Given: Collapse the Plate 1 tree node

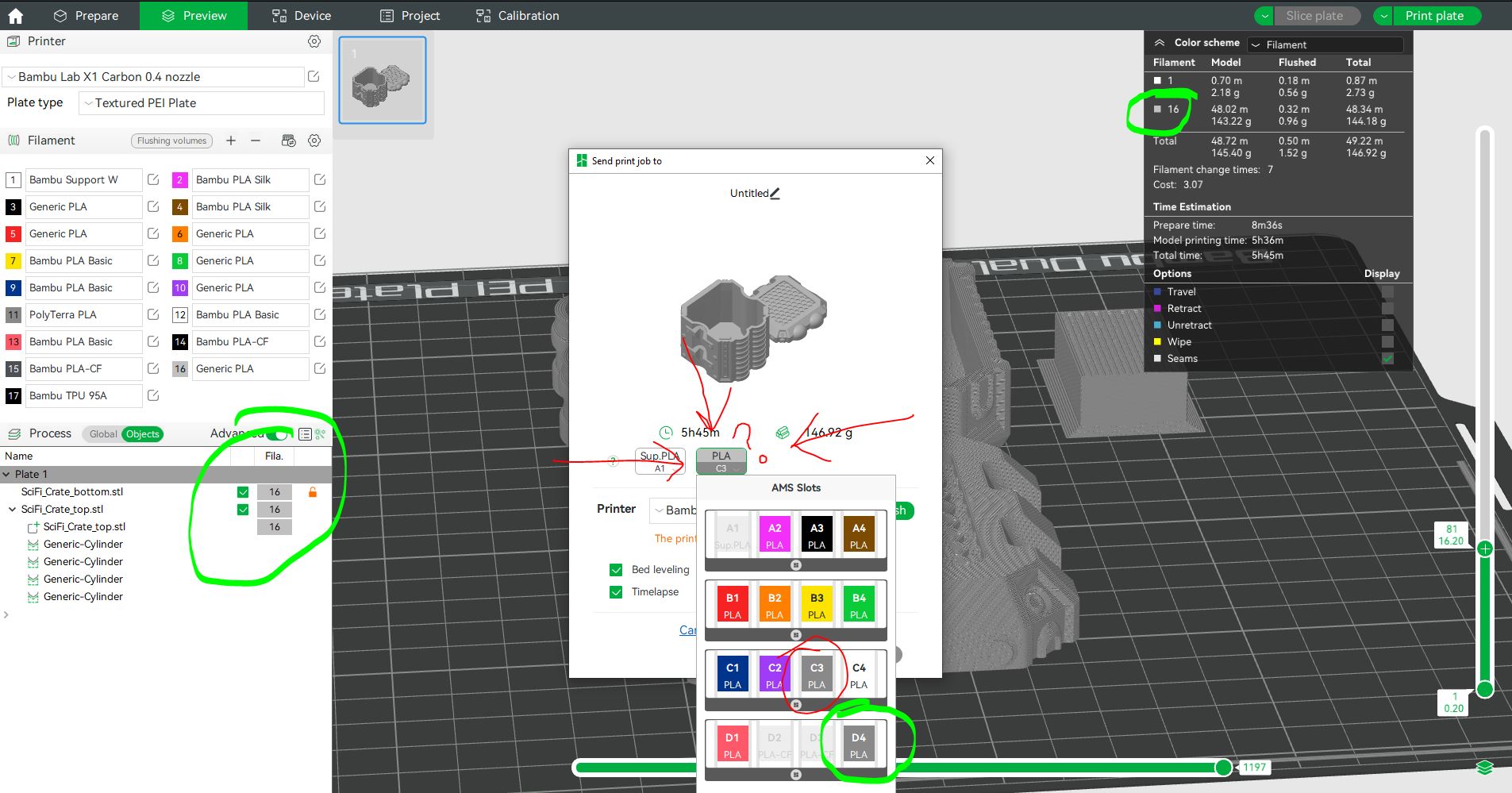Looking at the screenshot, I should 8,474.
